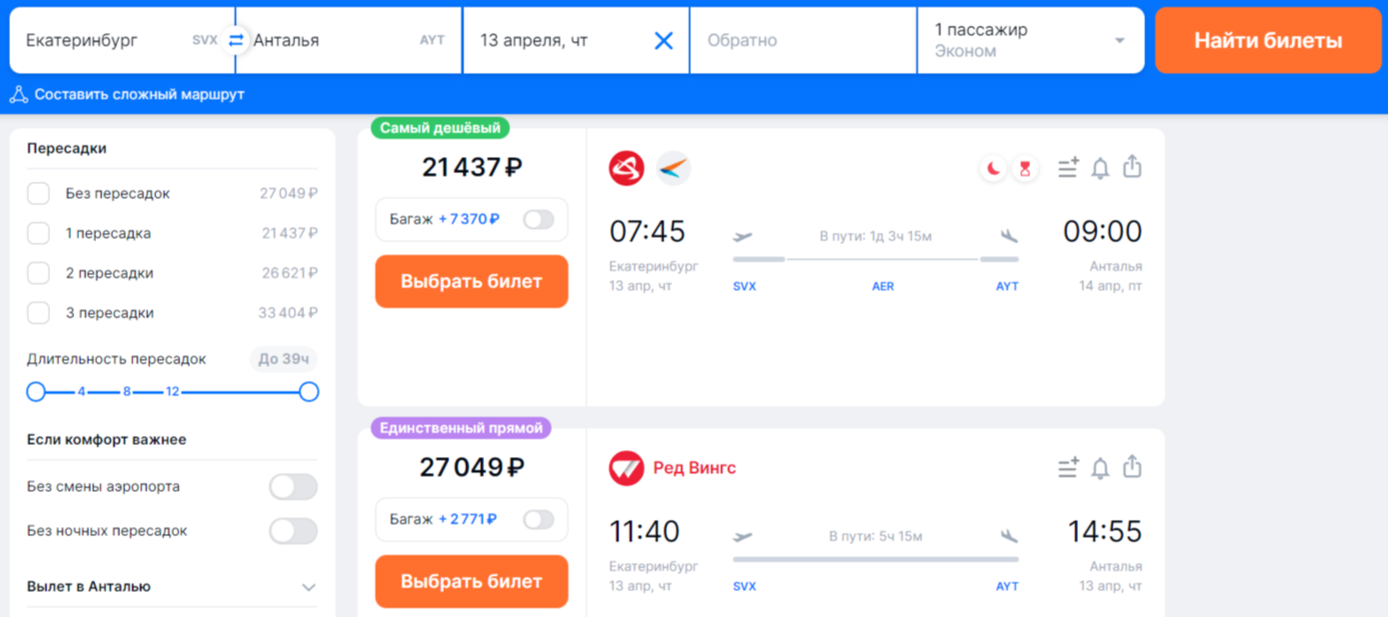1388x617 pixels.
Task: Click Найти билеты search button
Action: click(x=1267, y=41)
